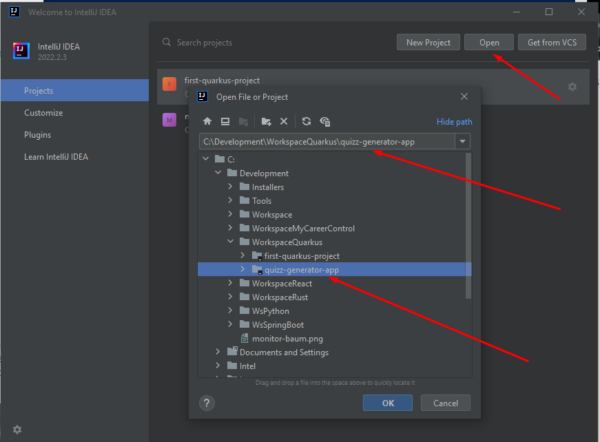Select quizz-generator-app in tree
The width and height of the screenshot is (600, 442).
334,269
